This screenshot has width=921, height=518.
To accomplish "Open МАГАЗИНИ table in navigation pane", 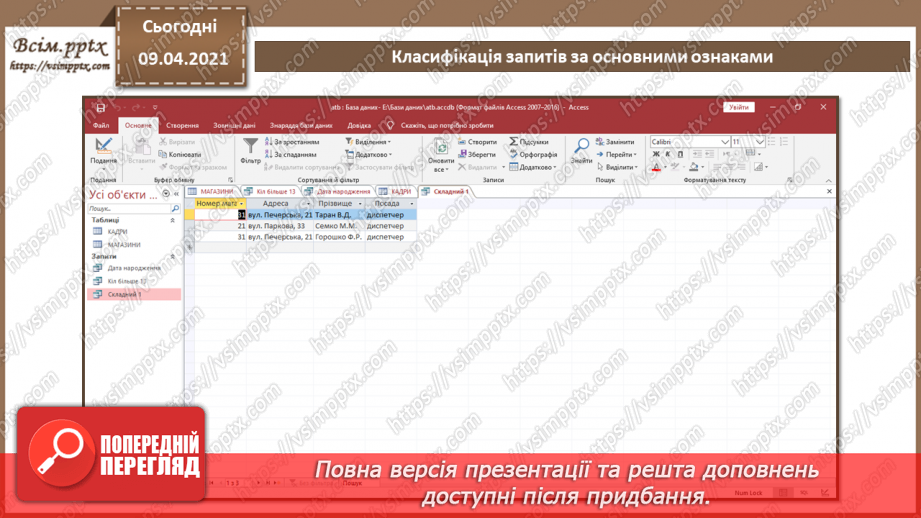I will pos(123,245).
